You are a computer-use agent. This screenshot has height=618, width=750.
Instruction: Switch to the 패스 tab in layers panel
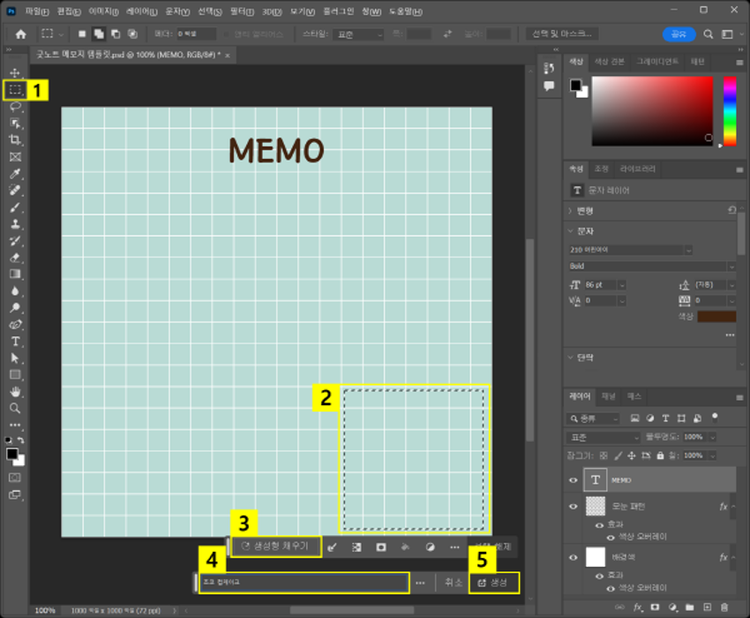(x=635, y=396)
